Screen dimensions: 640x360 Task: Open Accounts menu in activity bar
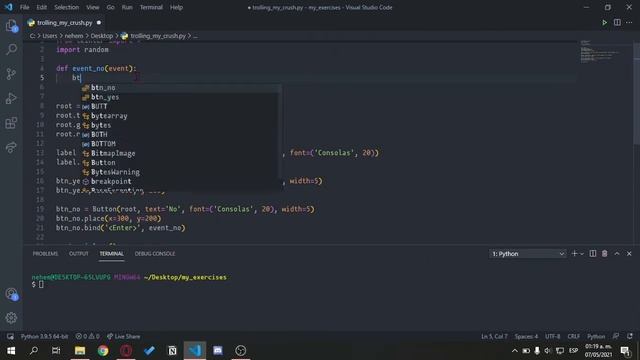point(11,294)
